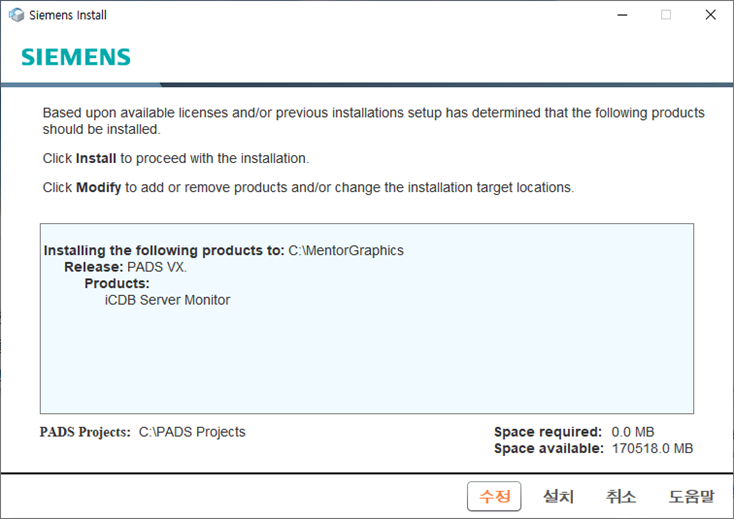Click the 수정 (Modify) button
Image resolution: width=734 pixels, height=519 pixels.
[494, 496]
